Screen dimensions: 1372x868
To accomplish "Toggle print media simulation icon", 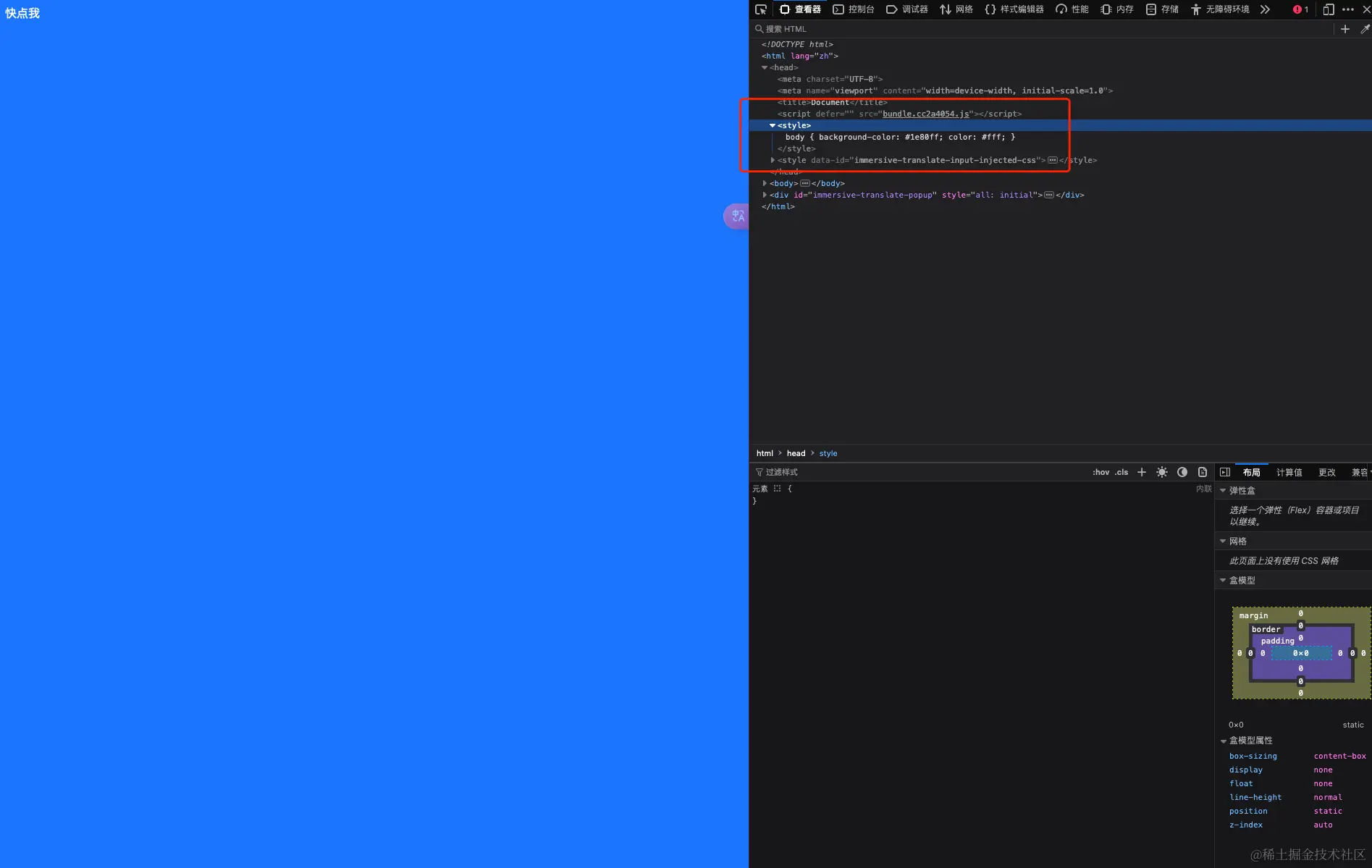I will [1203, 472].
